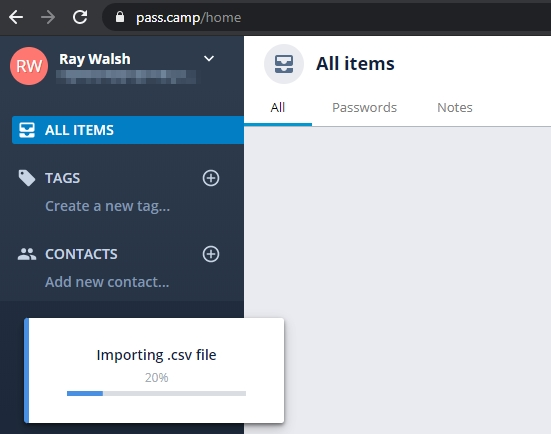Click the RW user avatar
This screenshot has height=434, width=551.
coord(29,66)
